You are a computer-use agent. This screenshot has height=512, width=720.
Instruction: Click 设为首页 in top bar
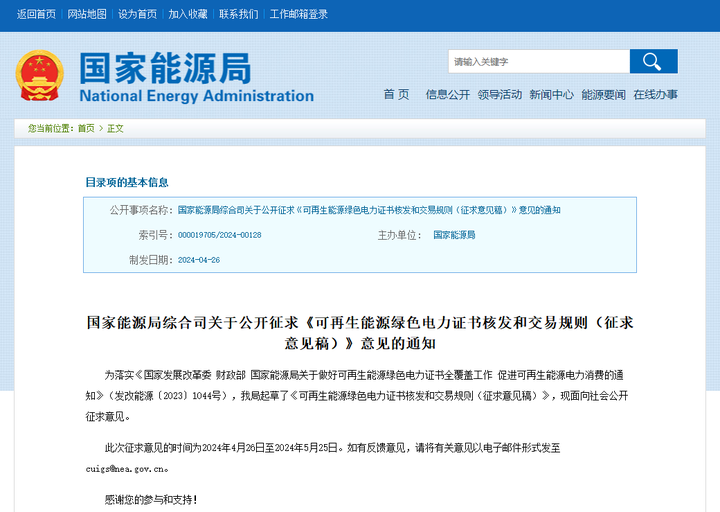[137, 14]
